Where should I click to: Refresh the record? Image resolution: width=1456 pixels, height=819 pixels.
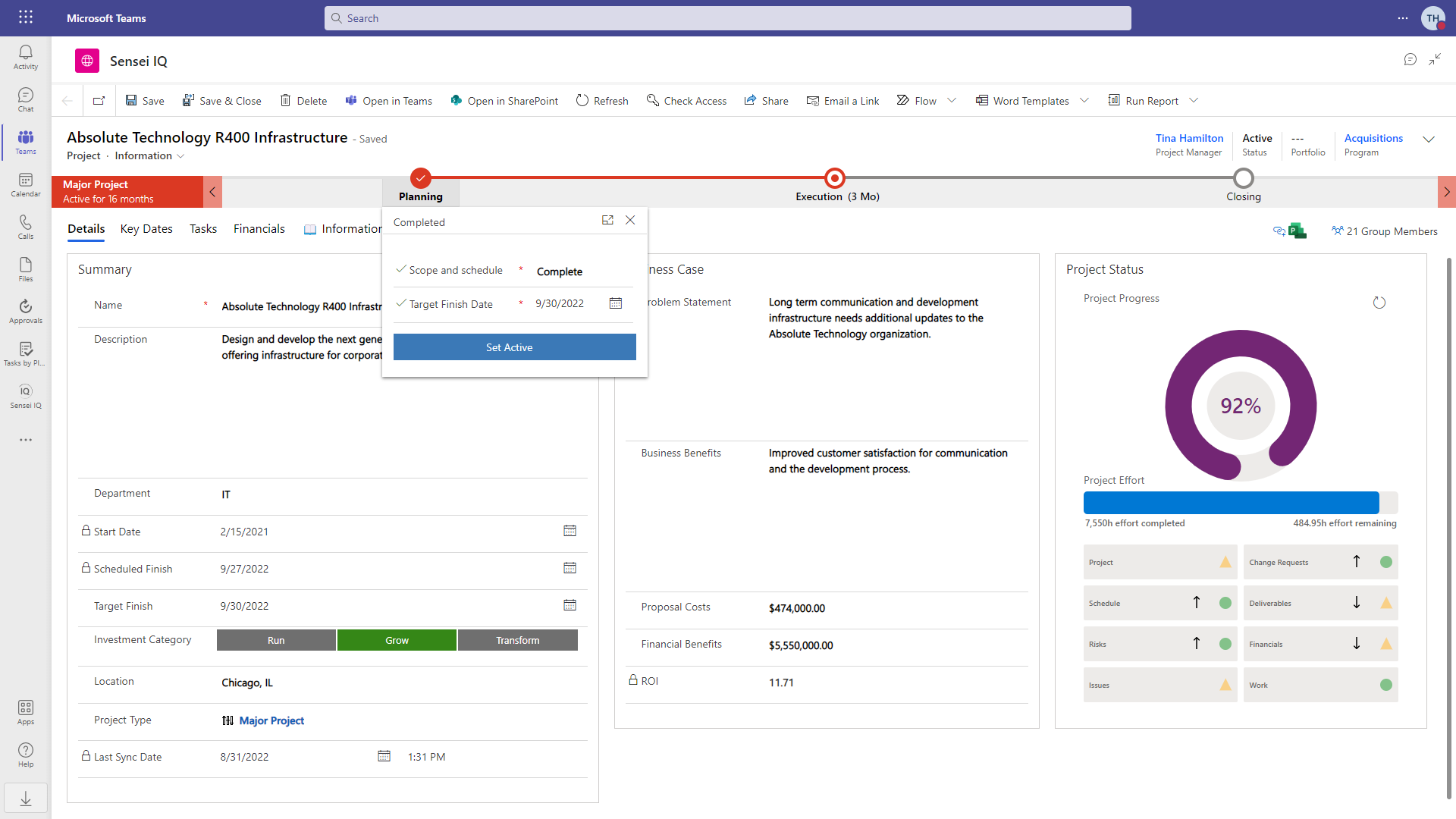[x=602, y=101]
